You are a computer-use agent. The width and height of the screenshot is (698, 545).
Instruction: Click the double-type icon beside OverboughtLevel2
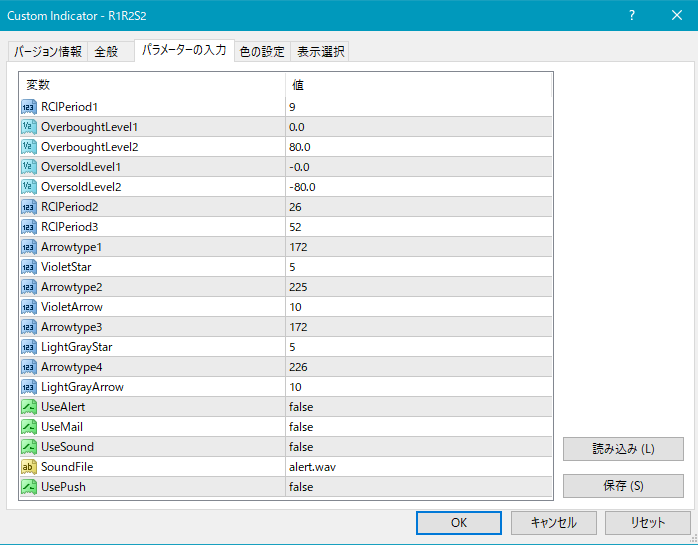tap(28, 147)
